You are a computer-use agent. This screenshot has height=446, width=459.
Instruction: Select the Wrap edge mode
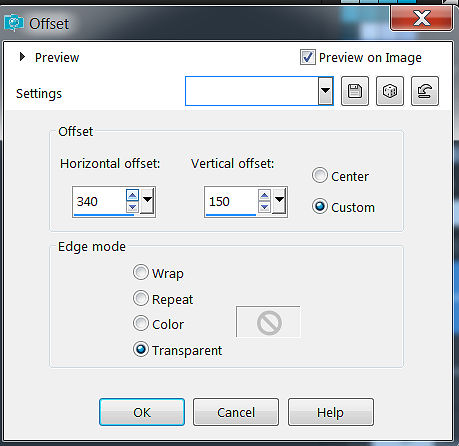tap(141, 272)
